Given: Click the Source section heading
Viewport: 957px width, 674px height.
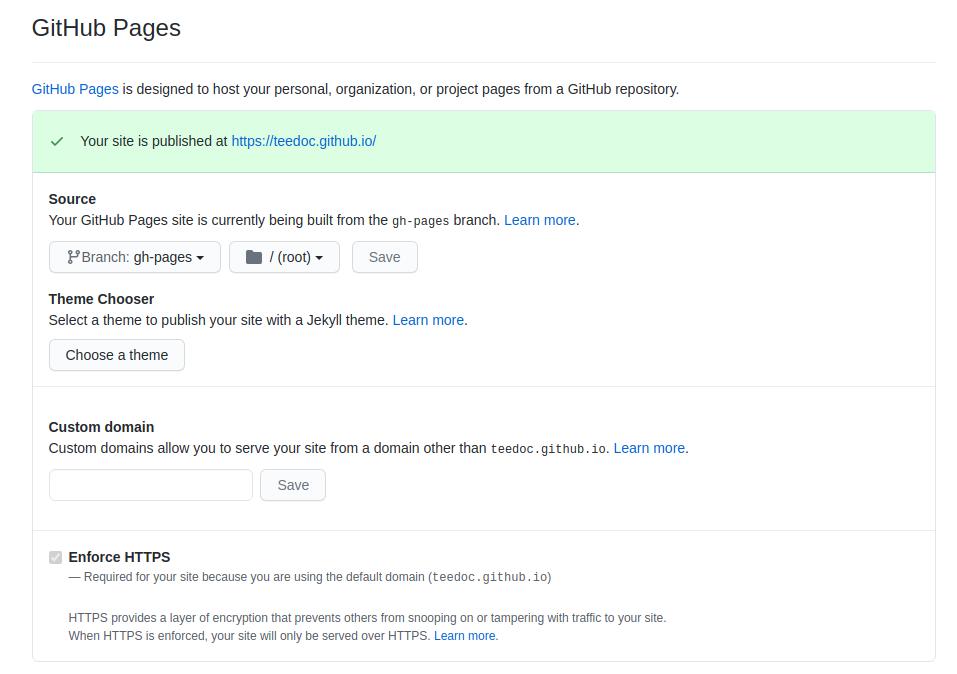Looking at the screenshot, I should pos(72,199).
